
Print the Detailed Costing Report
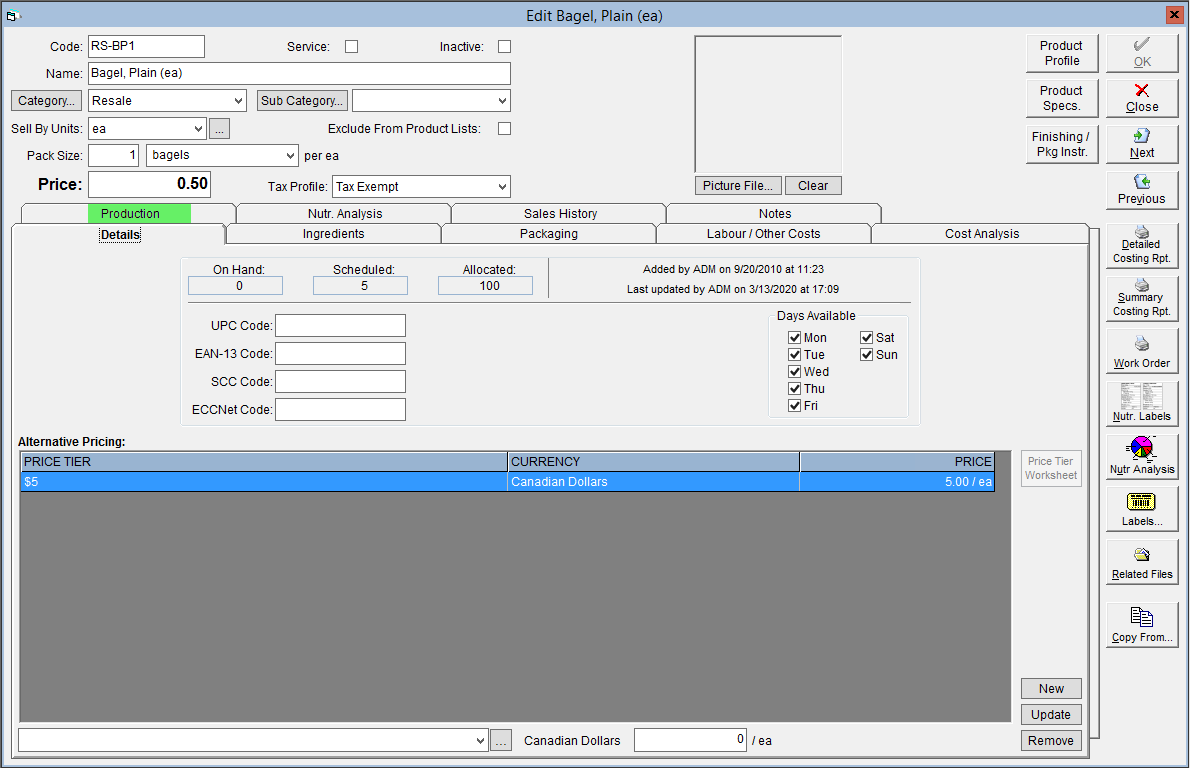point(1142,245)
